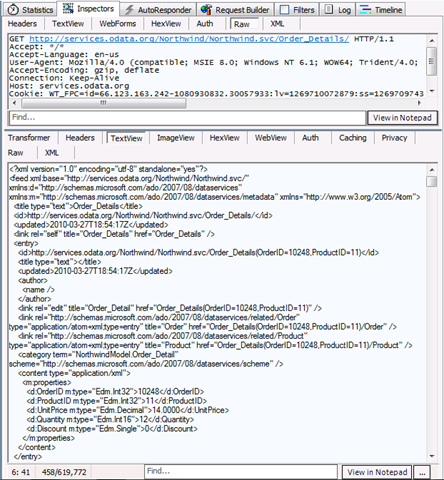Open AutoResponder via lightning bolt icon
Screen dimensions: 444x480
pos(129,10)
